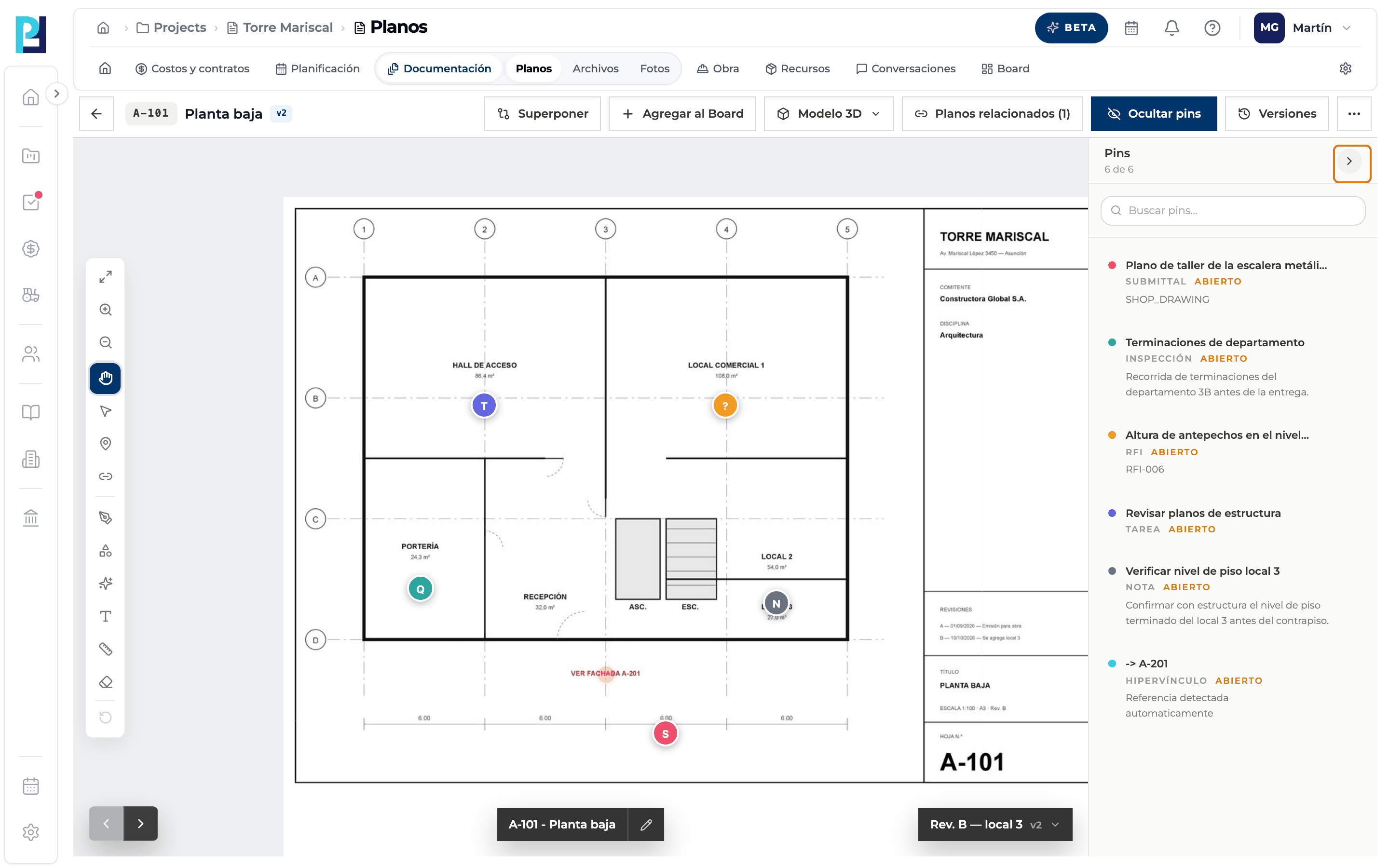Image resolution: width=1389 pixels, height=868 pixels.
Task: Select the hand pan tool
Action: (105, 378)
